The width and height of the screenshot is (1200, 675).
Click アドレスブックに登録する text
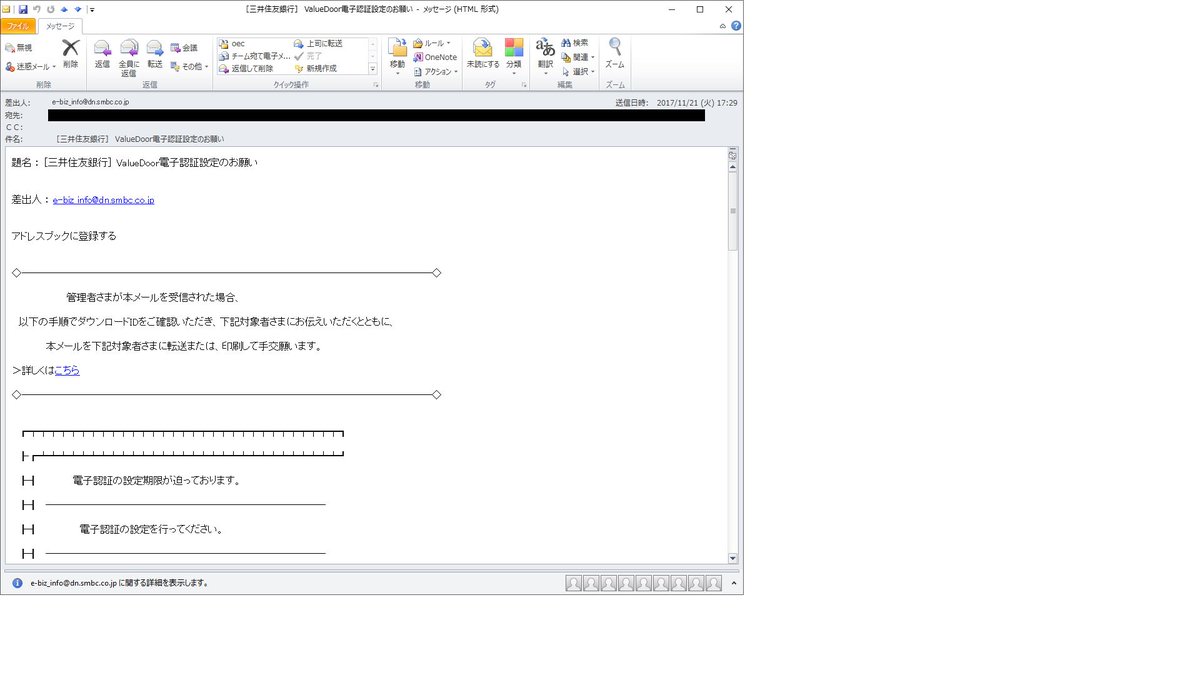64,236
